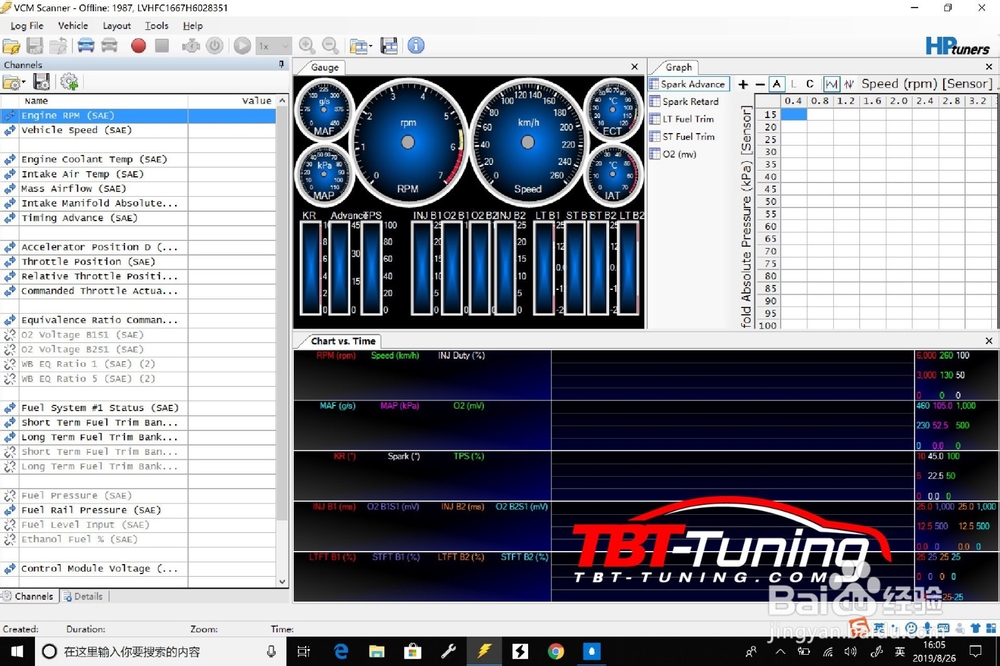Zoom in using the magnifier plus icon
Image resolution: width=1000 pixels, height=666 pixels.
click(x=307, y=46)
